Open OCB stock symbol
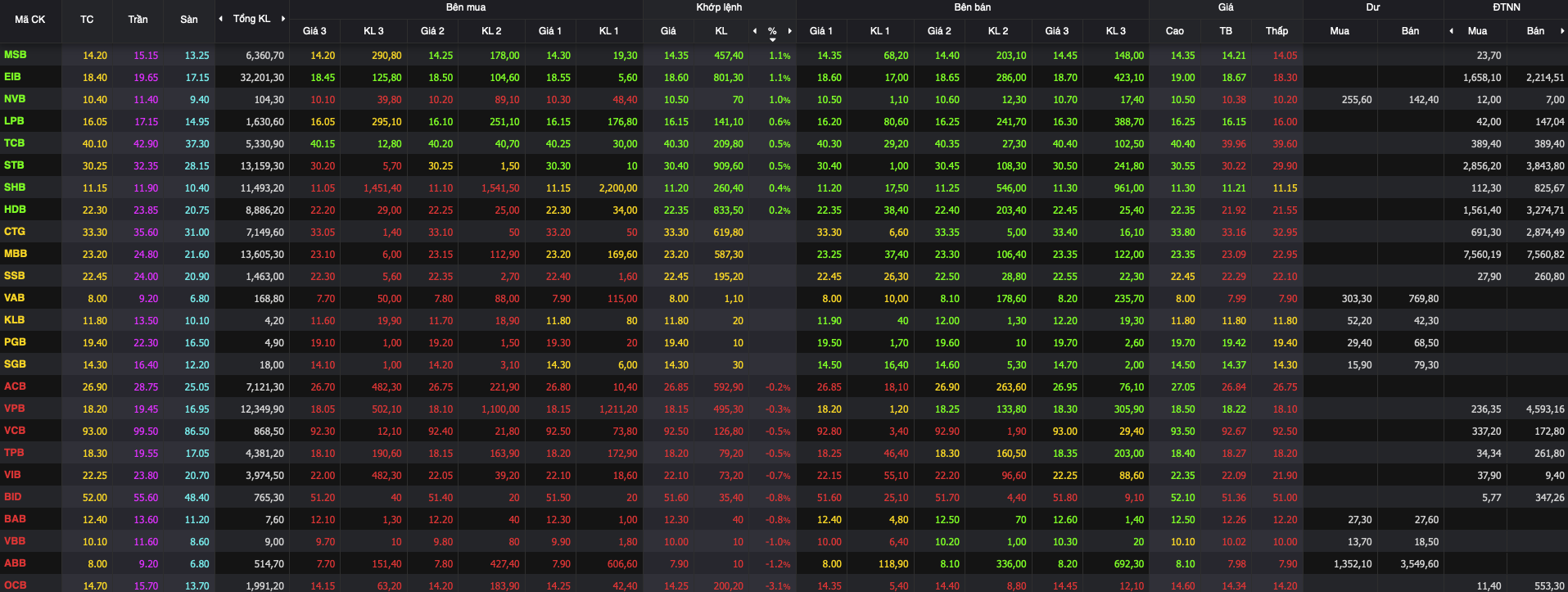Viewport: 1568px width, 592px height. (15, 585)
